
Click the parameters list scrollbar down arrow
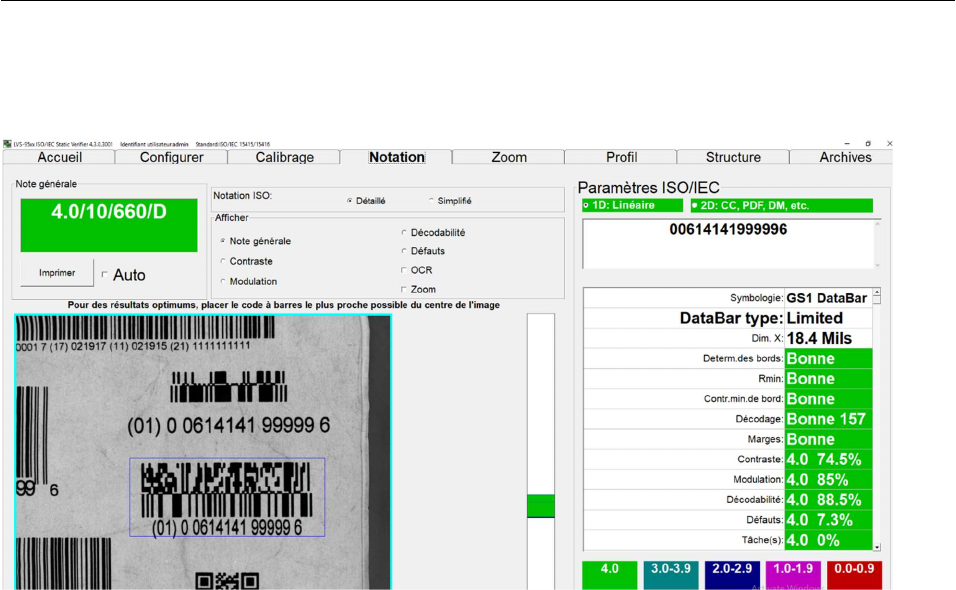[877, 547]
